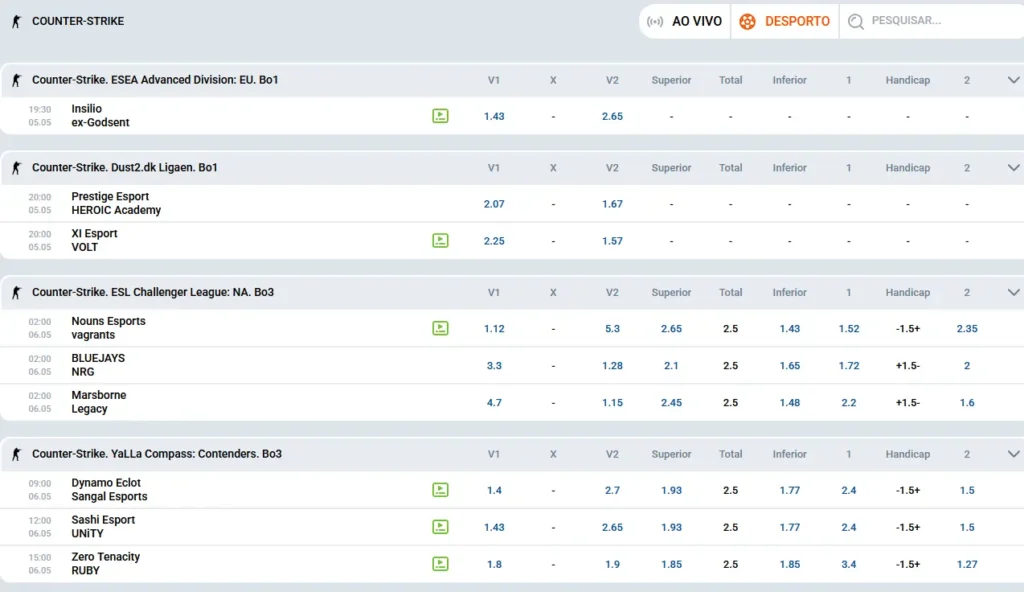Focus the PESQUISAR search field
Image resolution: width=1024 pixels, height=592 pixels.
[x=932, y=22]
